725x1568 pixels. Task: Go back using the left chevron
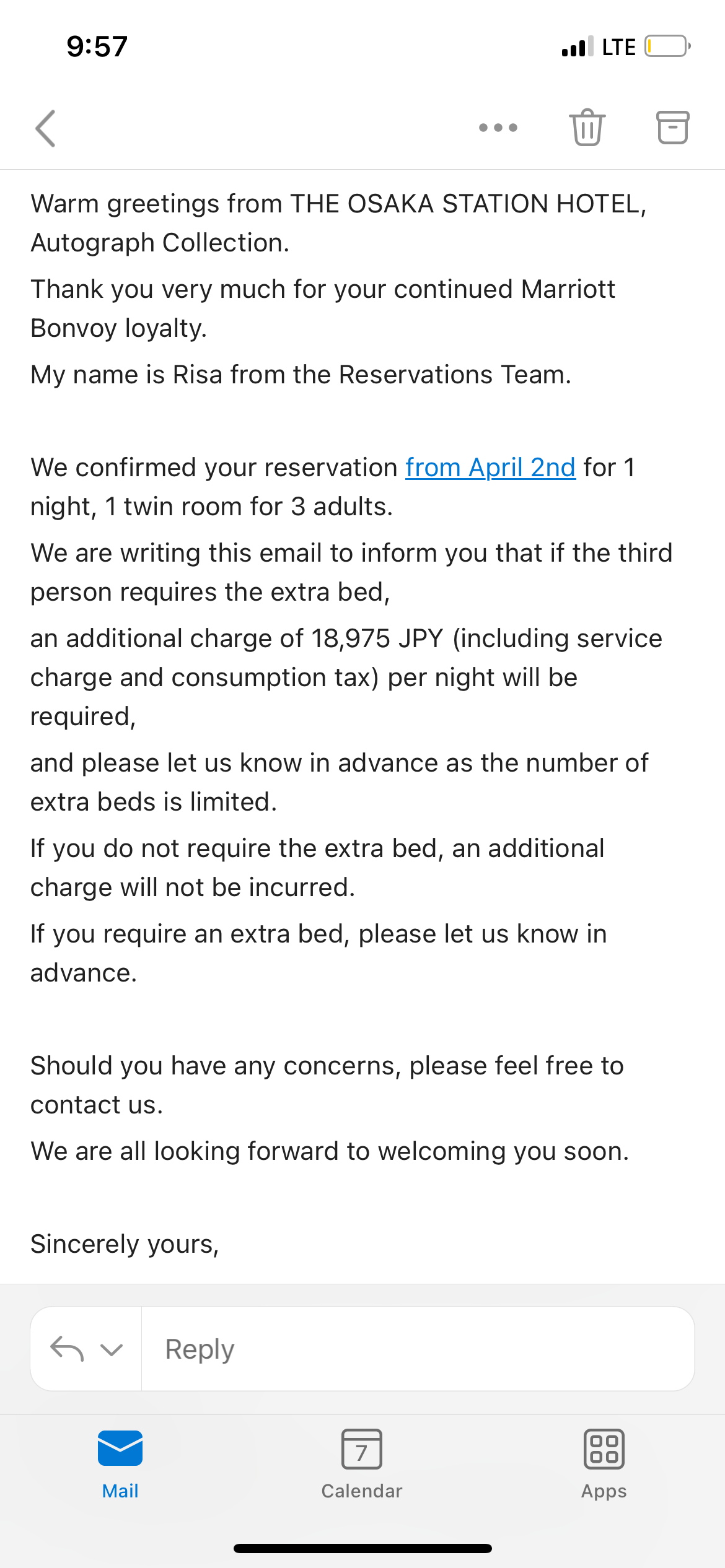(x=46, y=128)
